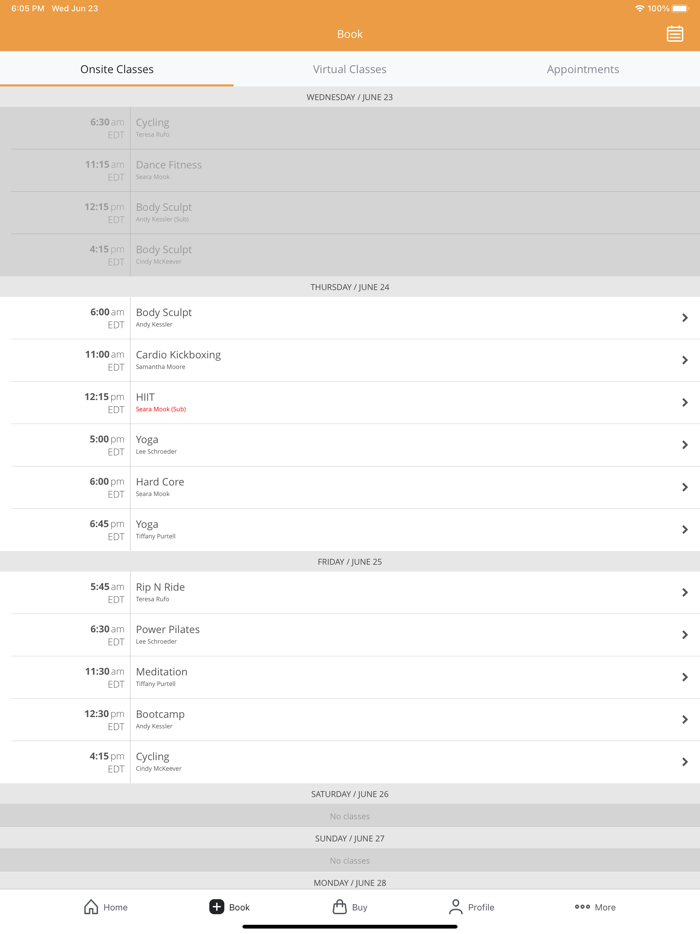Select the Onsite Classes tab
Image resolution: width=700 pixels, height=934 pixels.
117,69
